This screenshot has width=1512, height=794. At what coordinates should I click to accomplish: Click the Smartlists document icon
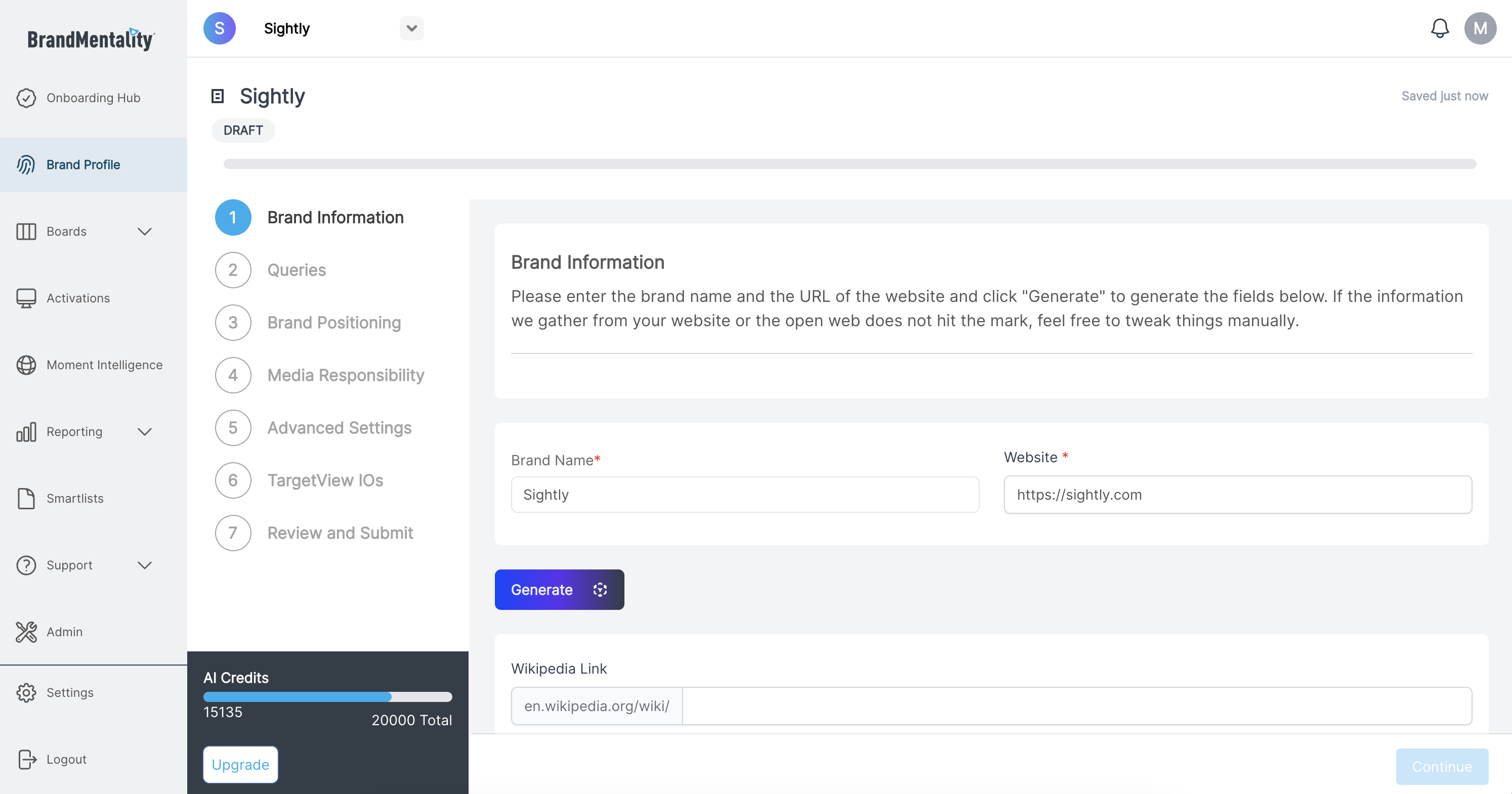(x=26, y=499)
